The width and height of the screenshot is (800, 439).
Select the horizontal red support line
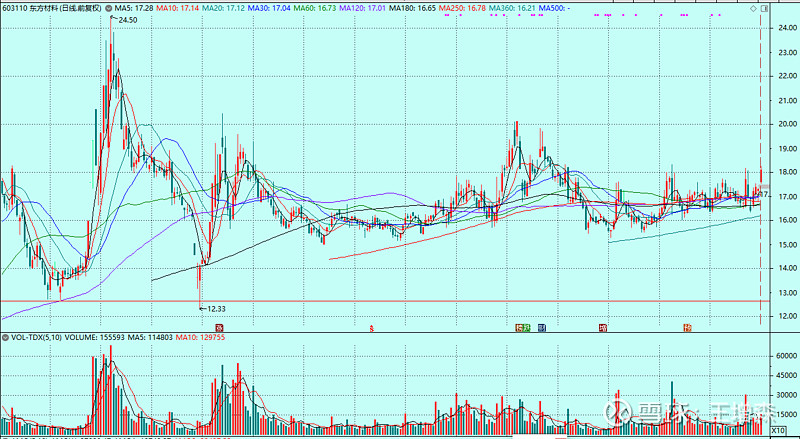383,301
